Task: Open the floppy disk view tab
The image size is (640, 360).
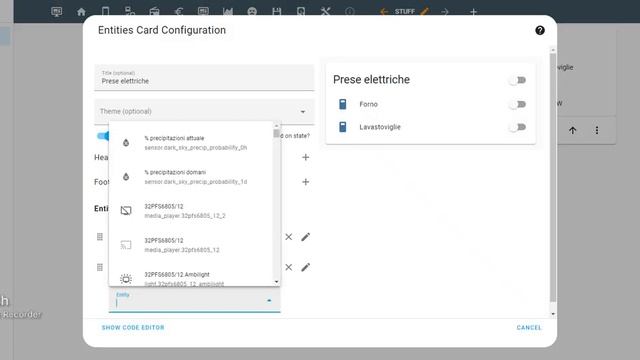Action: tap(277, 12)
